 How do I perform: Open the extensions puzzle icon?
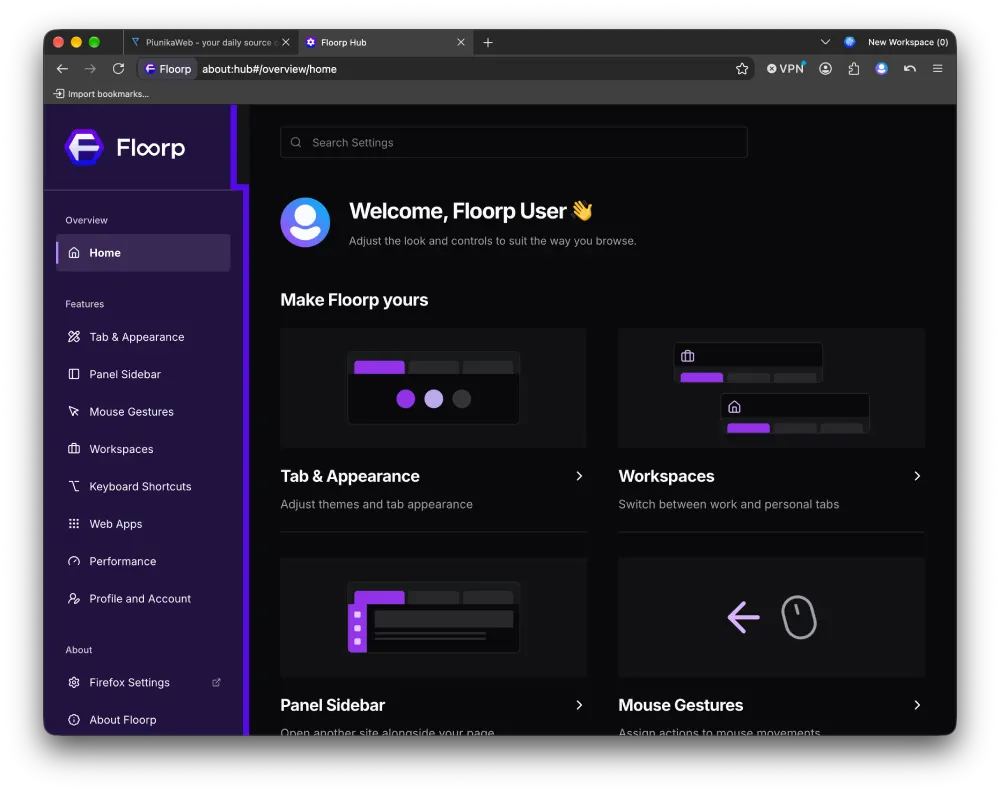coord(853,69)
